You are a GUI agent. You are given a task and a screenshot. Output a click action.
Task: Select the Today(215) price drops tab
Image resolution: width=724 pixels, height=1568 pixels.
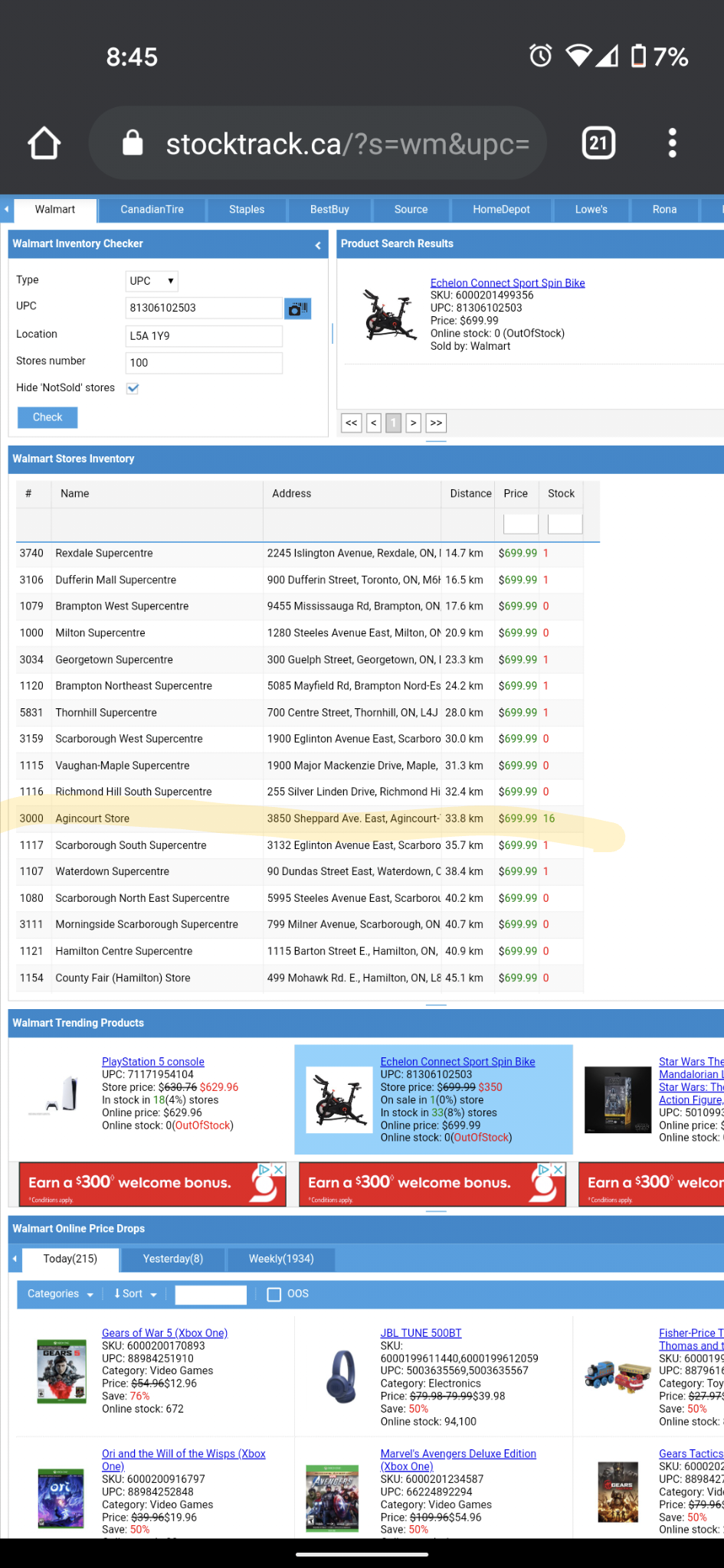[70, 1259]
